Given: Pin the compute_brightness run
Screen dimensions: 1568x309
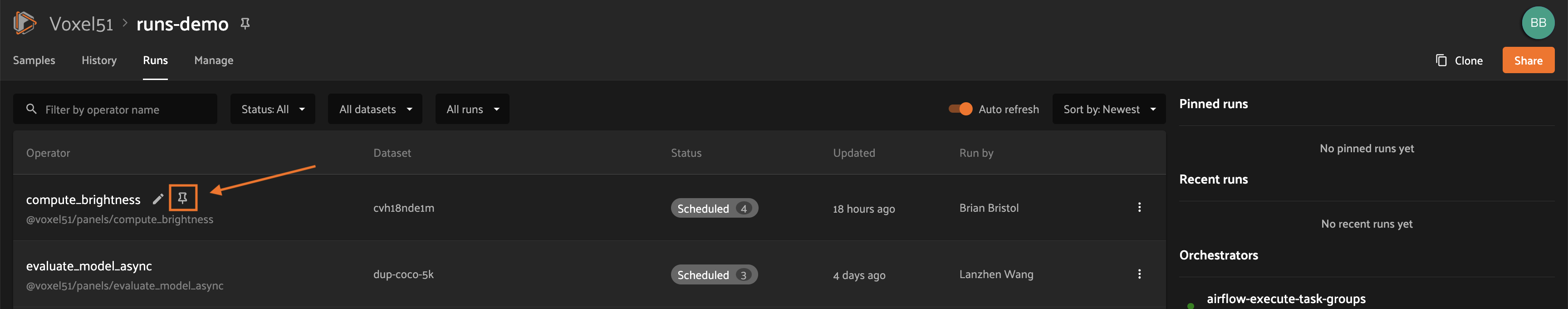Looking at the screenshot, I should [182, 198].
